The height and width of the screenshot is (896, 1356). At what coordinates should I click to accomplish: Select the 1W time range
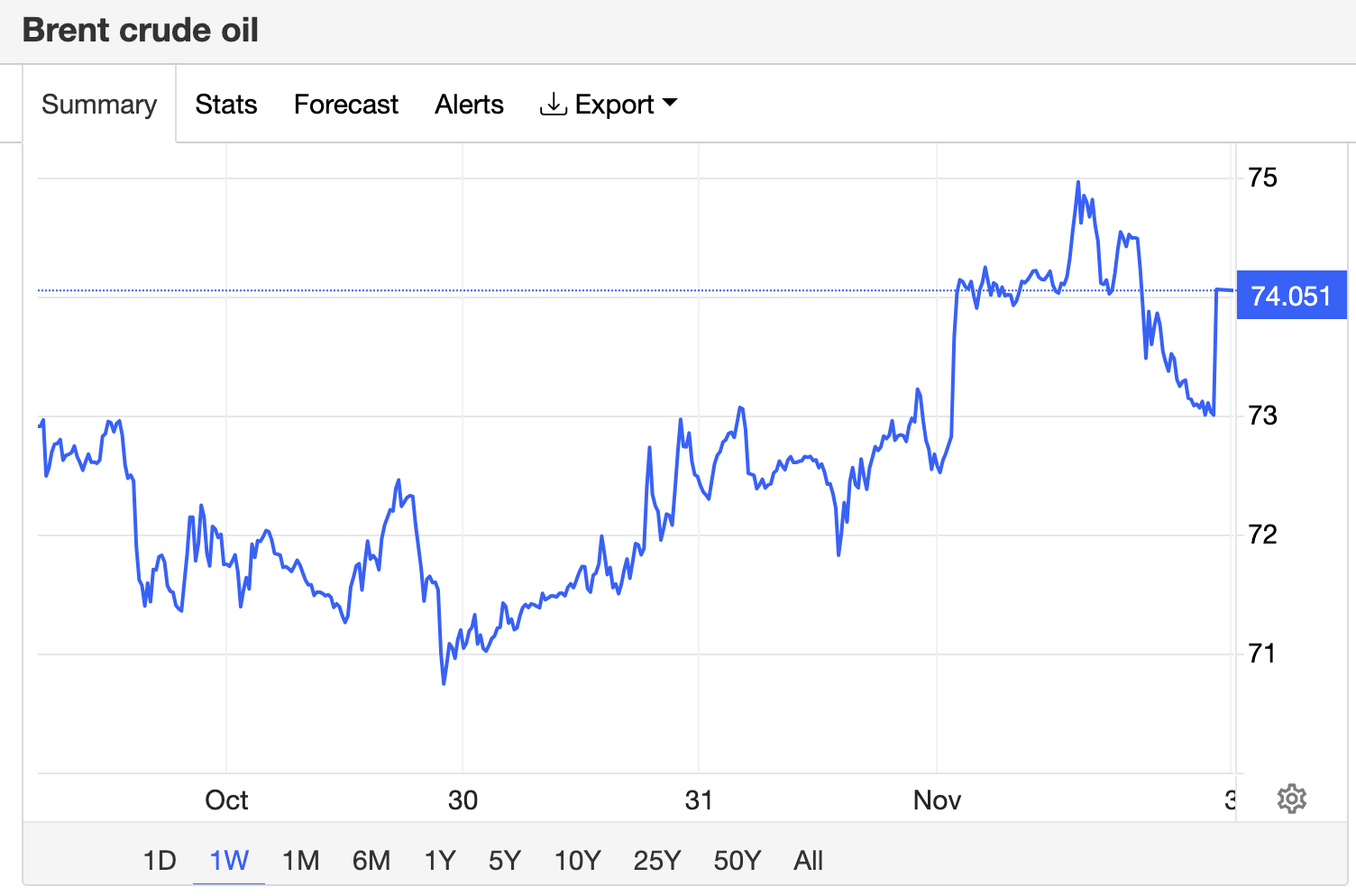click(x=229, y=861)
